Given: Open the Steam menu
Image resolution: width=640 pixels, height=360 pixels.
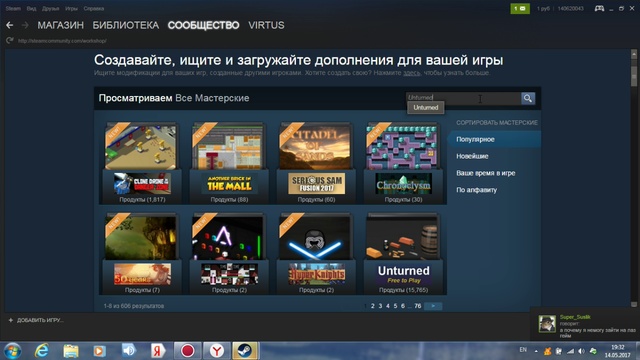Looking at the screenshot, I should point(13,9).
